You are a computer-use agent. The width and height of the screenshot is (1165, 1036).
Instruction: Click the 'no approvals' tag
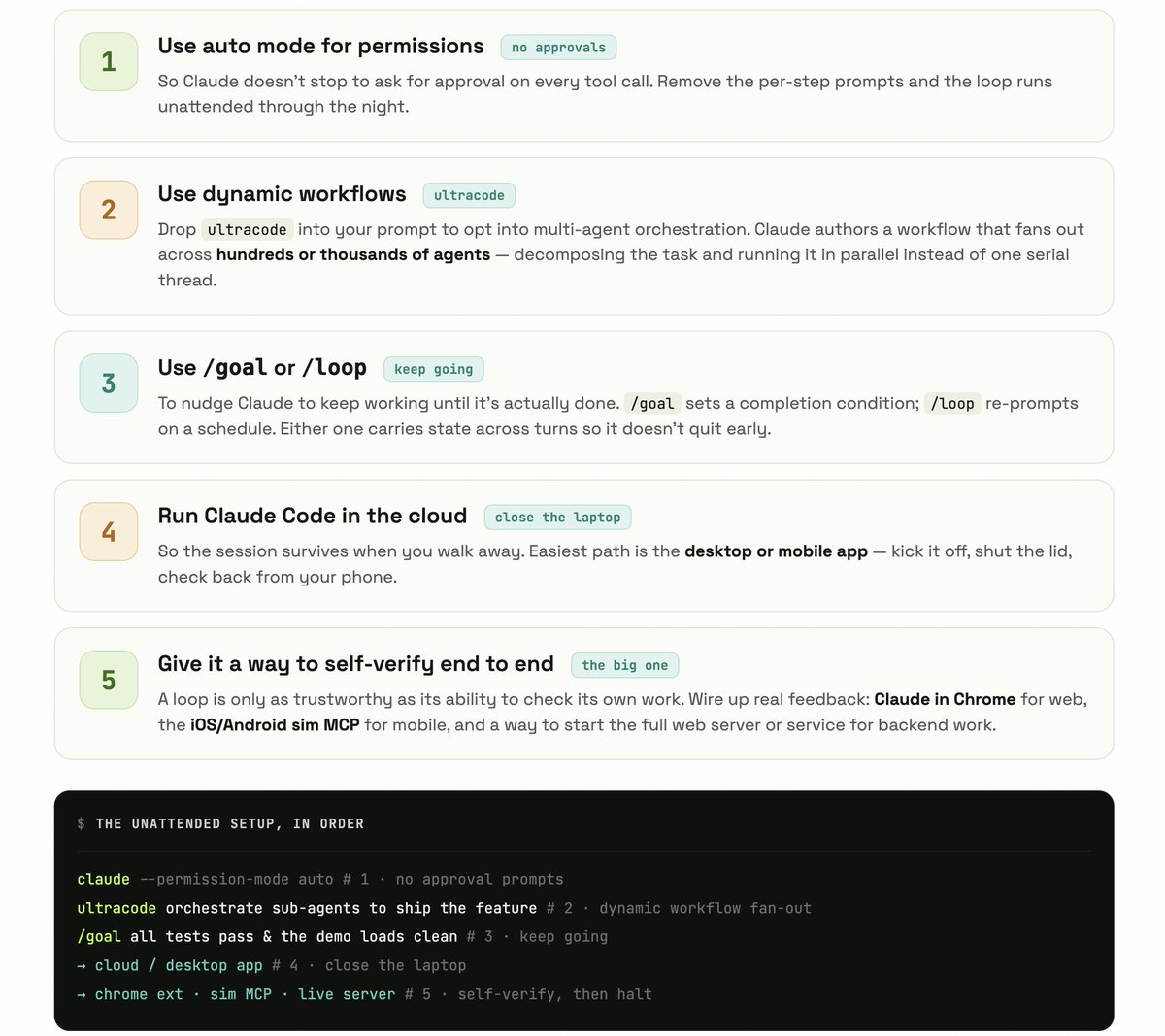pyautogui.click(x=558, y=47)
